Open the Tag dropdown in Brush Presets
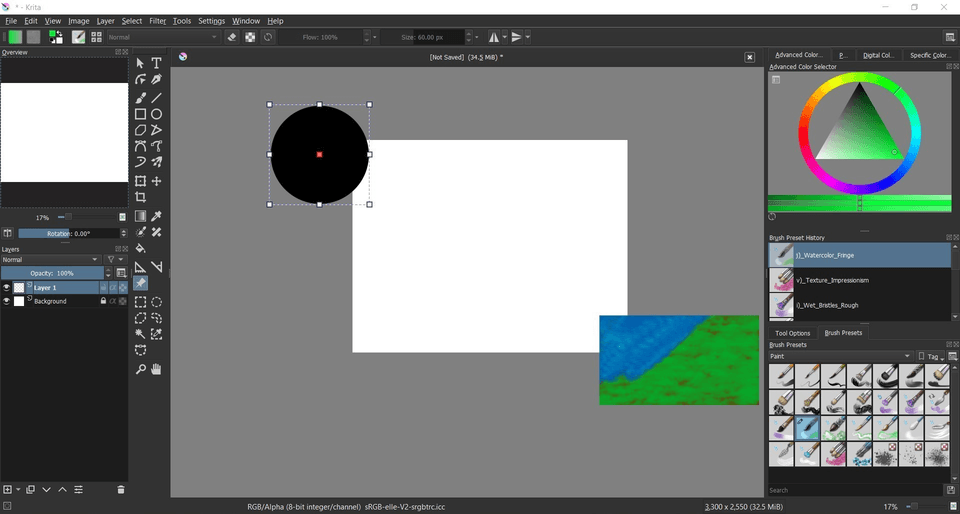Screen dimensions: 960x514 tap(935, 356)
